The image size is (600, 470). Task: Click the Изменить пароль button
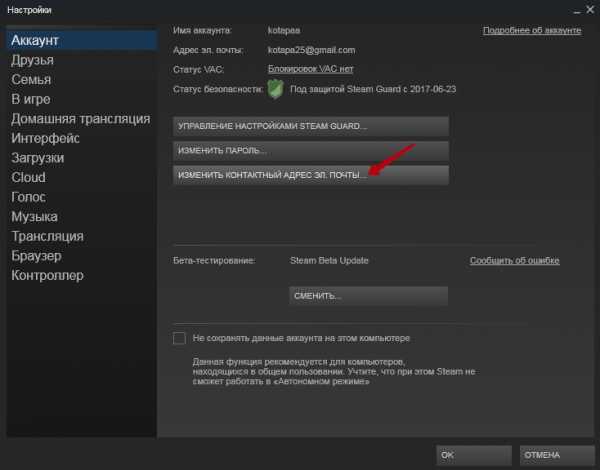coord(311,151)
